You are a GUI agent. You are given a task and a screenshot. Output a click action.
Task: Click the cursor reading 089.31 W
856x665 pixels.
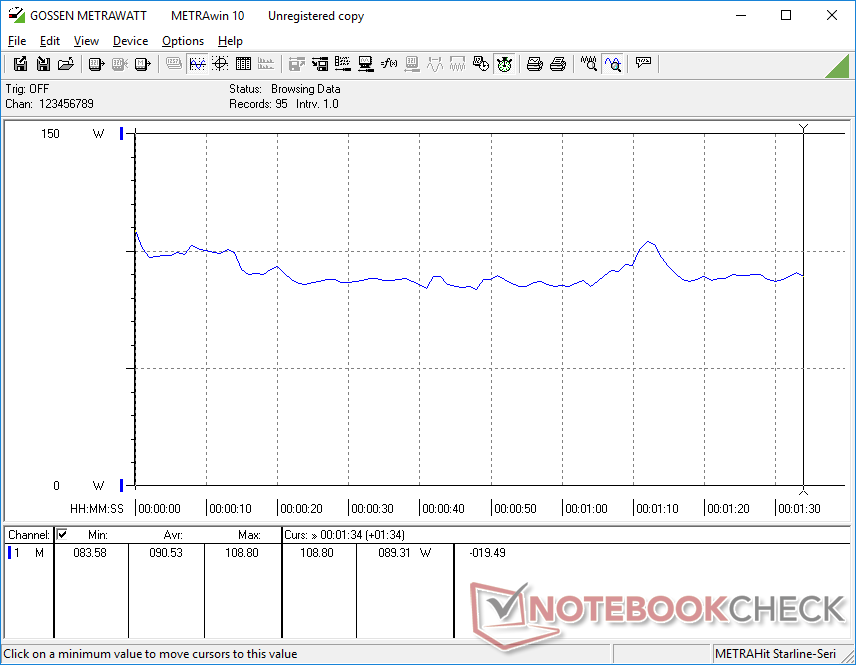[404, 553]
